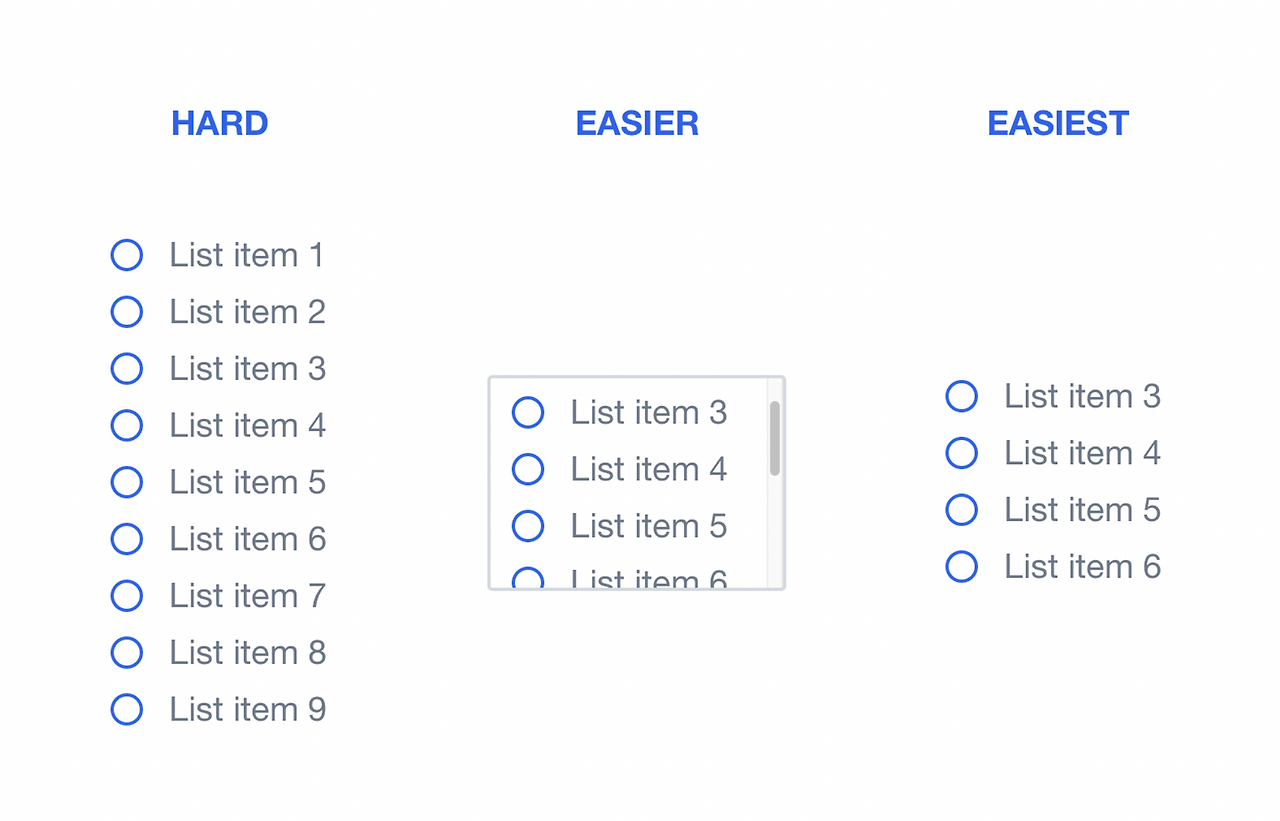Click the scrollbar thumb in the EASIER list

[775, 438]
